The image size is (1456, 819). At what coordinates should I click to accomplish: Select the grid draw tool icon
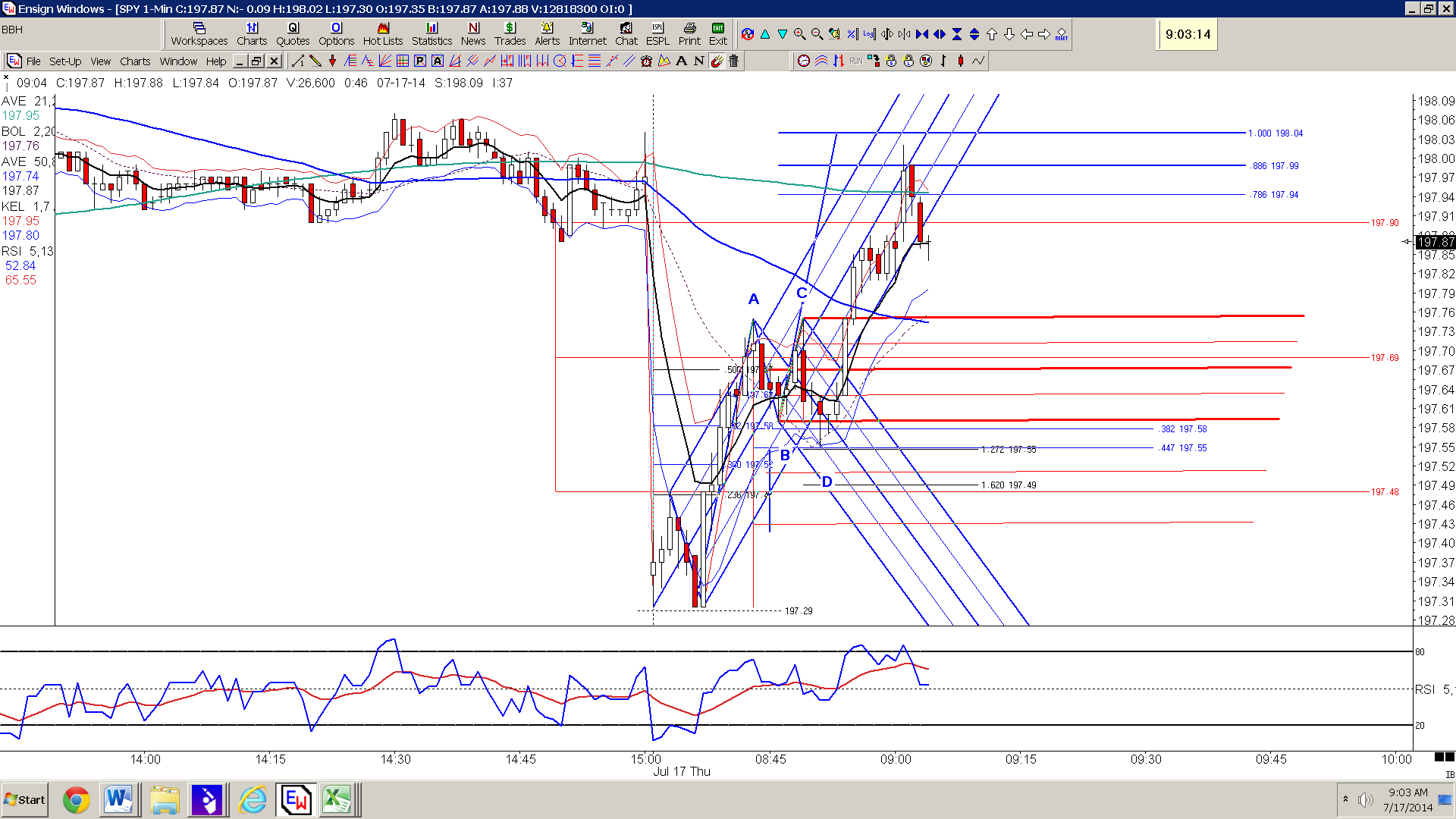pyautogui.click(x=403, y=61)
